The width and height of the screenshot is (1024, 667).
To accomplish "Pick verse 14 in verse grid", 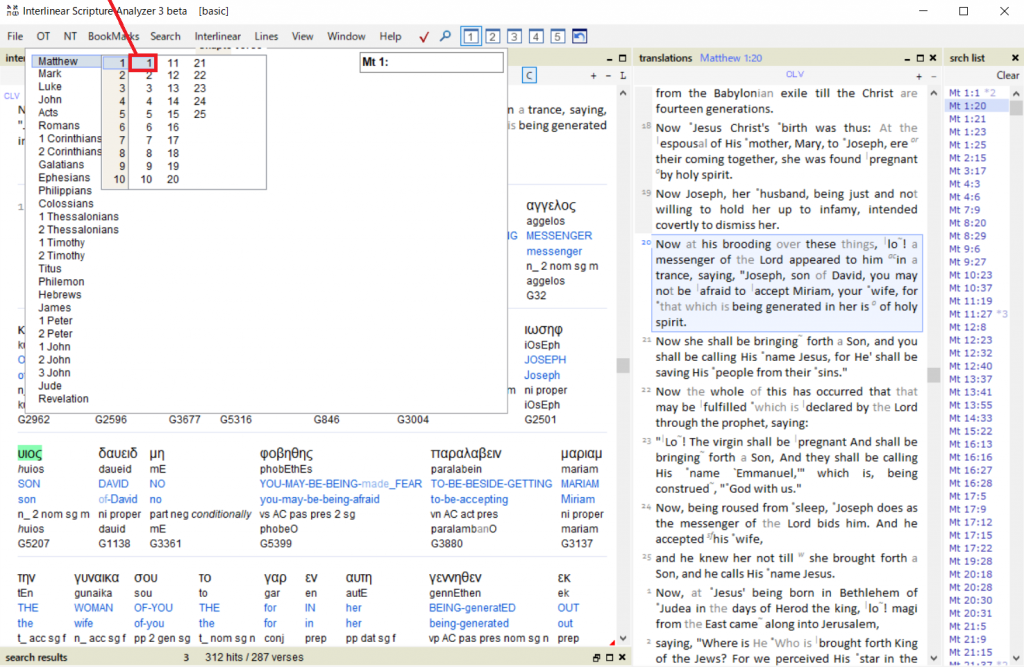I will click(172, 101).
